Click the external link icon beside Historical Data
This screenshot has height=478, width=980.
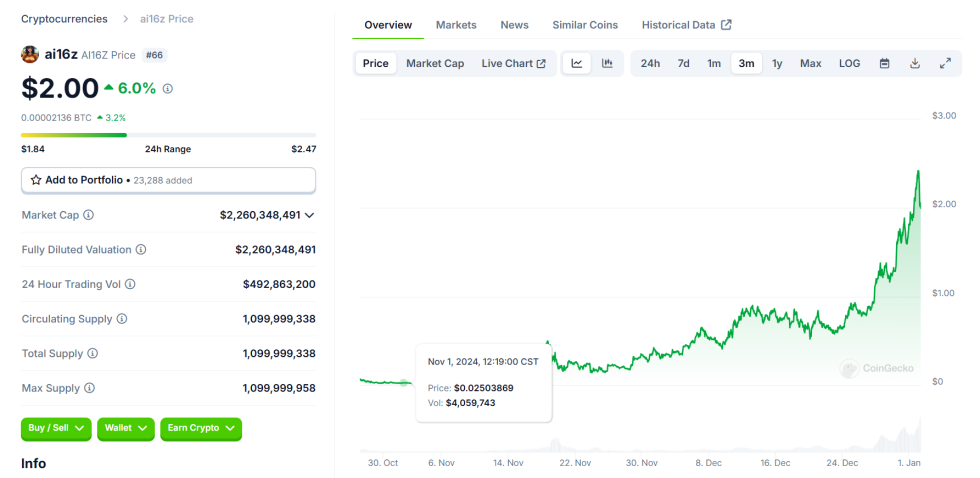click(726, 25)
